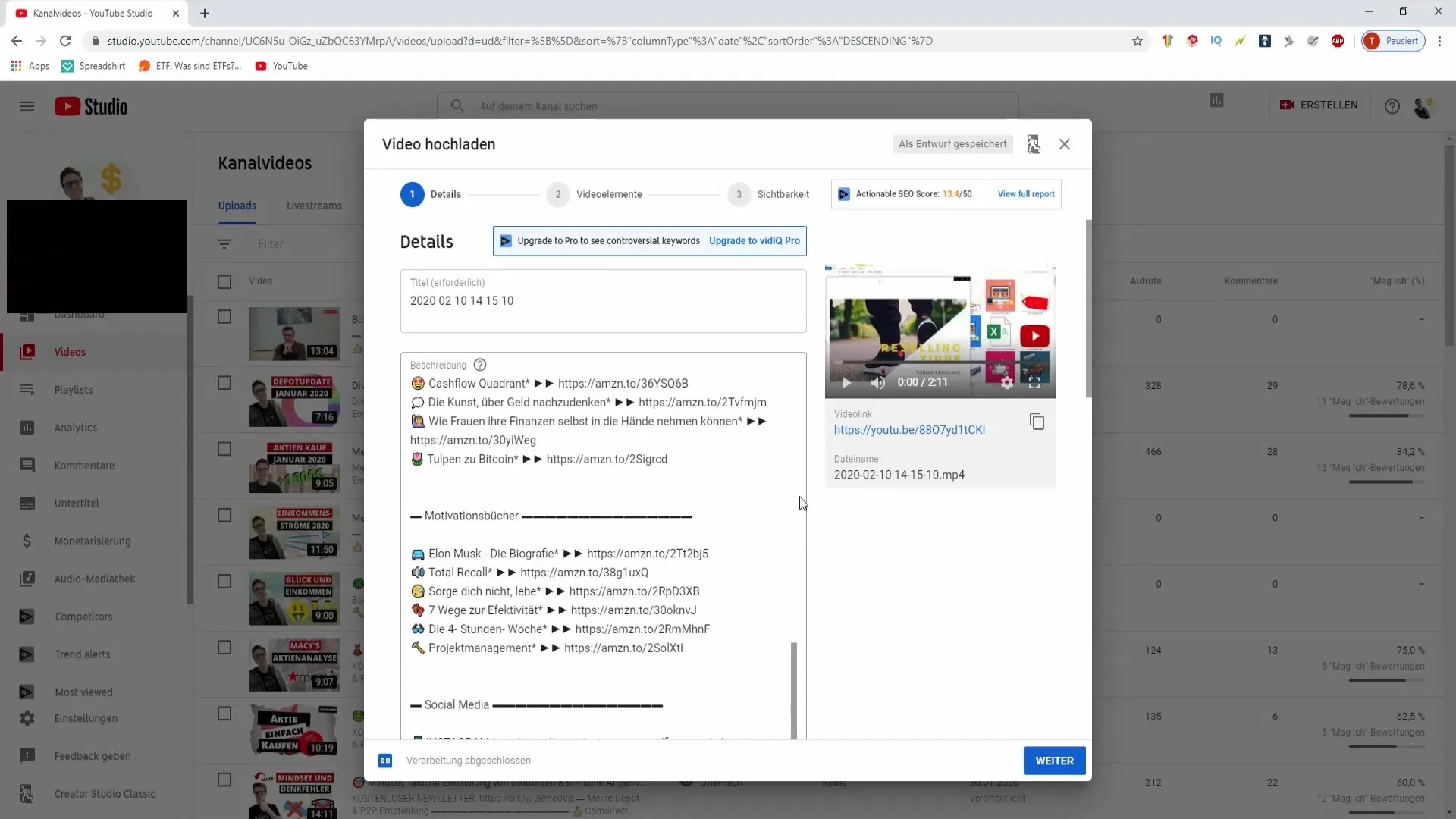Check the Aktie einfach kaufen row checkbox
This screenshot has width=1456, height=819.
[224, 714]
